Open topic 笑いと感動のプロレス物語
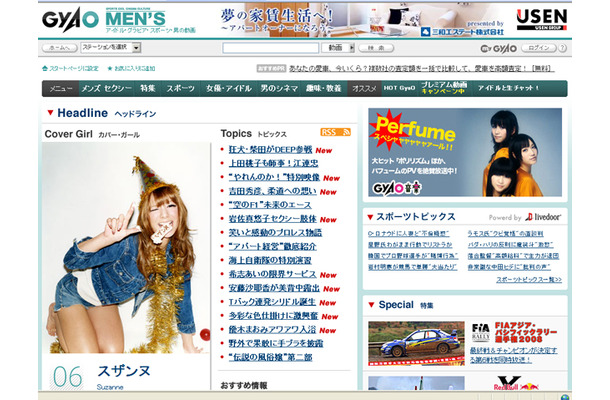Screen dimensions: 610x400 (275, 233)
